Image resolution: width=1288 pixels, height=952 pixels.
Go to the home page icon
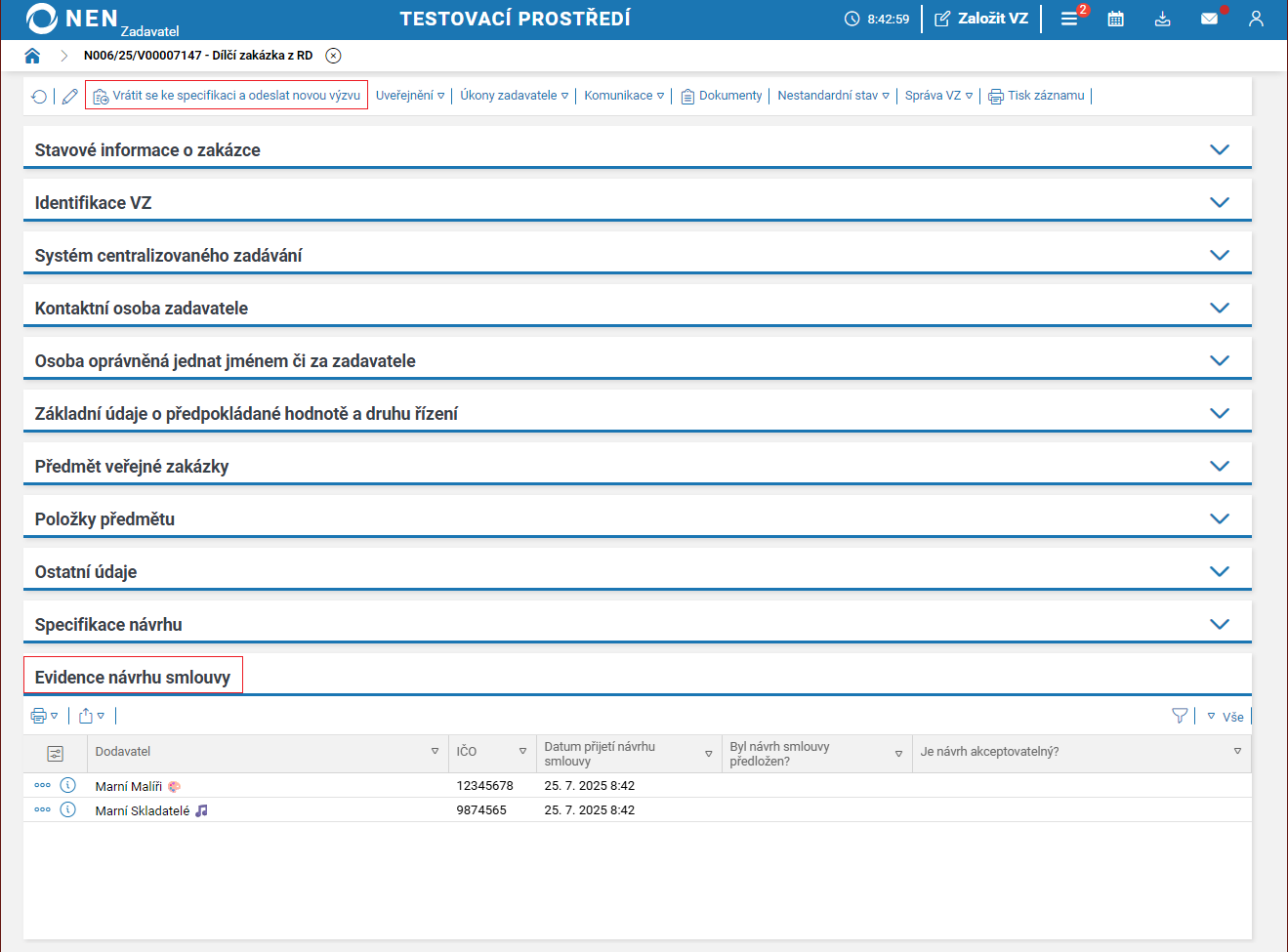coord(32,56)
